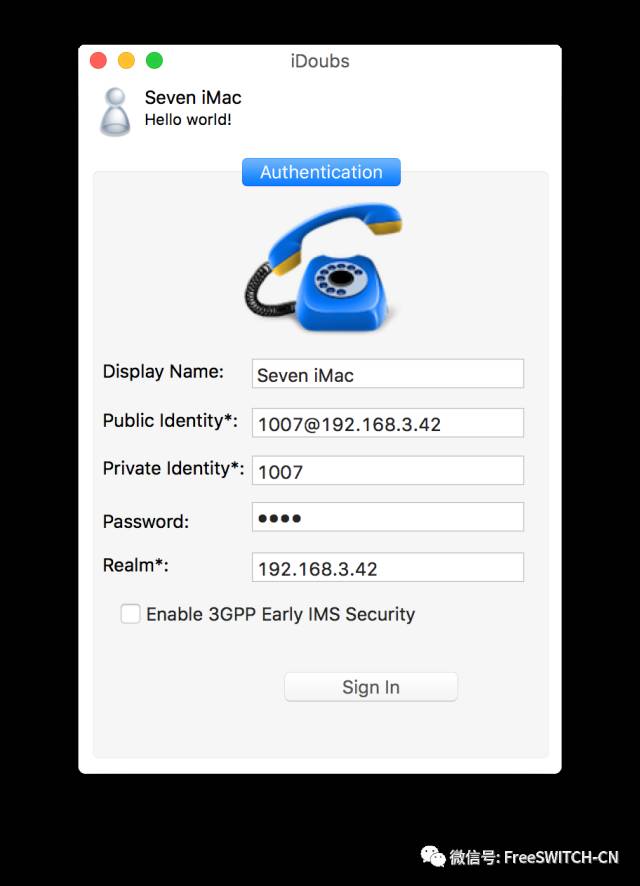Select the Authentication tab
This screenshot has width=640, height=886.
pos(321,172)
